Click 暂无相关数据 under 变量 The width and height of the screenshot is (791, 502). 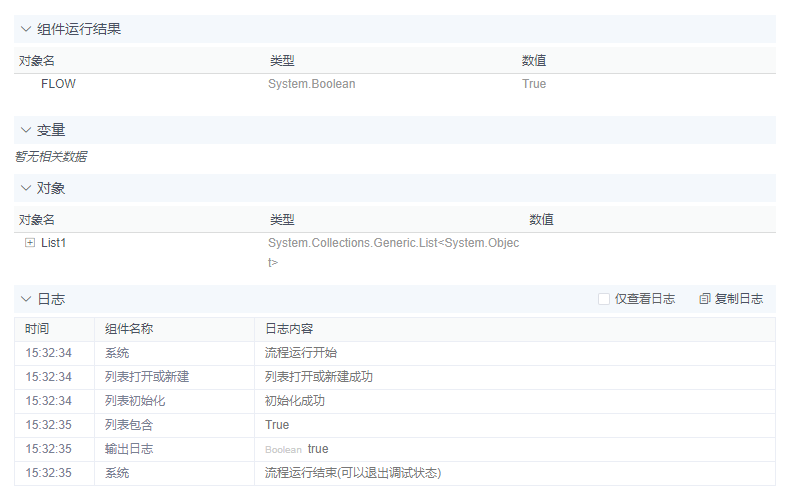51,157
